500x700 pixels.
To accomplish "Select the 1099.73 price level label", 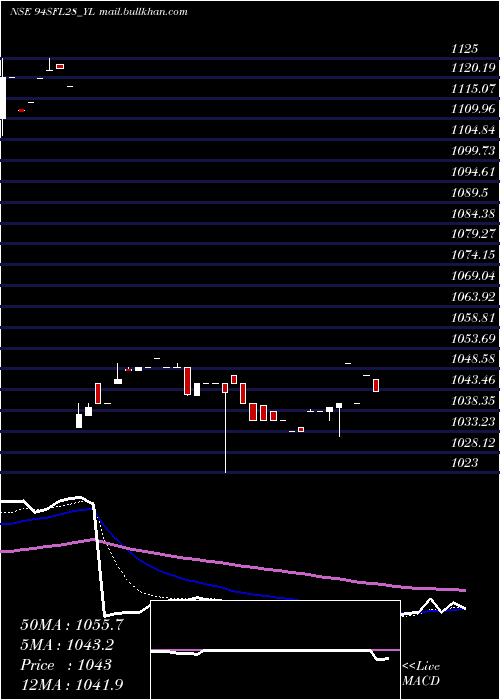I will click(x=473, y=150).
